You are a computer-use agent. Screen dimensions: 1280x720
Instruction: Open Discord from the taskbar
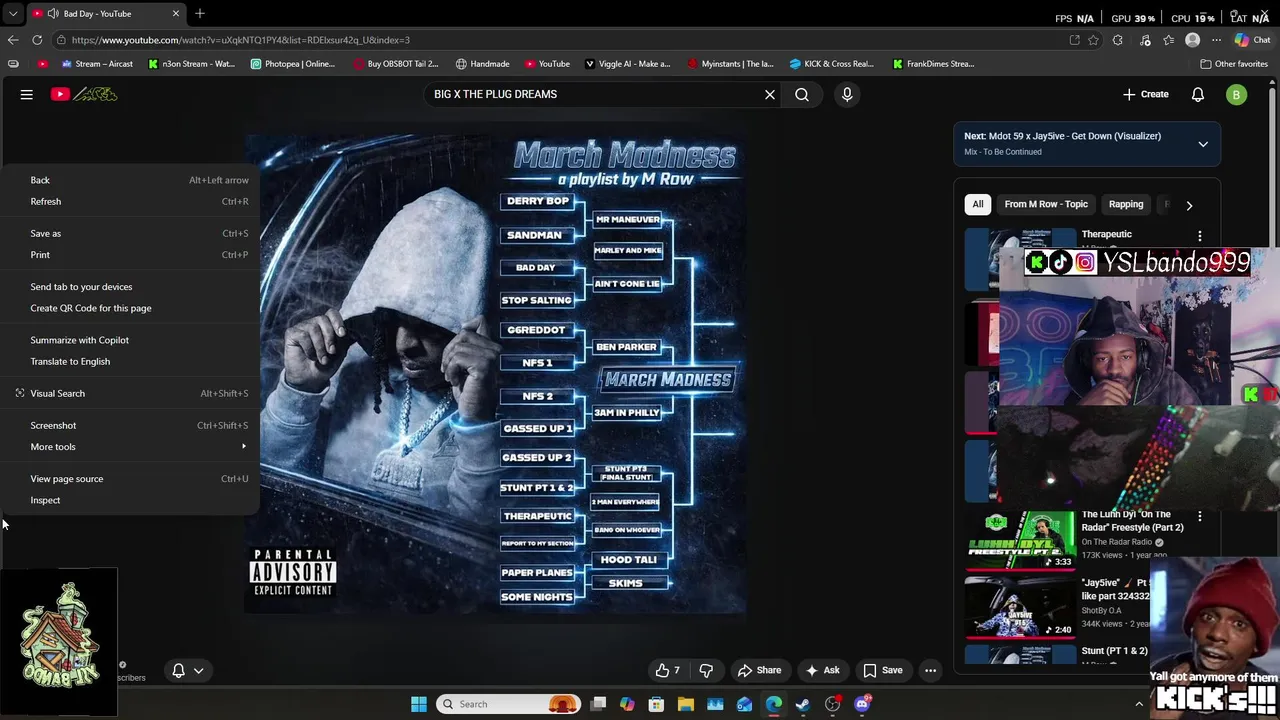862,704
